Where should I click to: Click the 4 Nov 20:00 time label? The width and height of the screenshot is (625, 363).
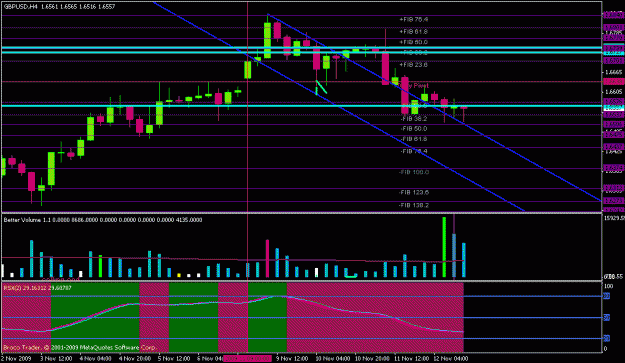click(x=134, y=359)
